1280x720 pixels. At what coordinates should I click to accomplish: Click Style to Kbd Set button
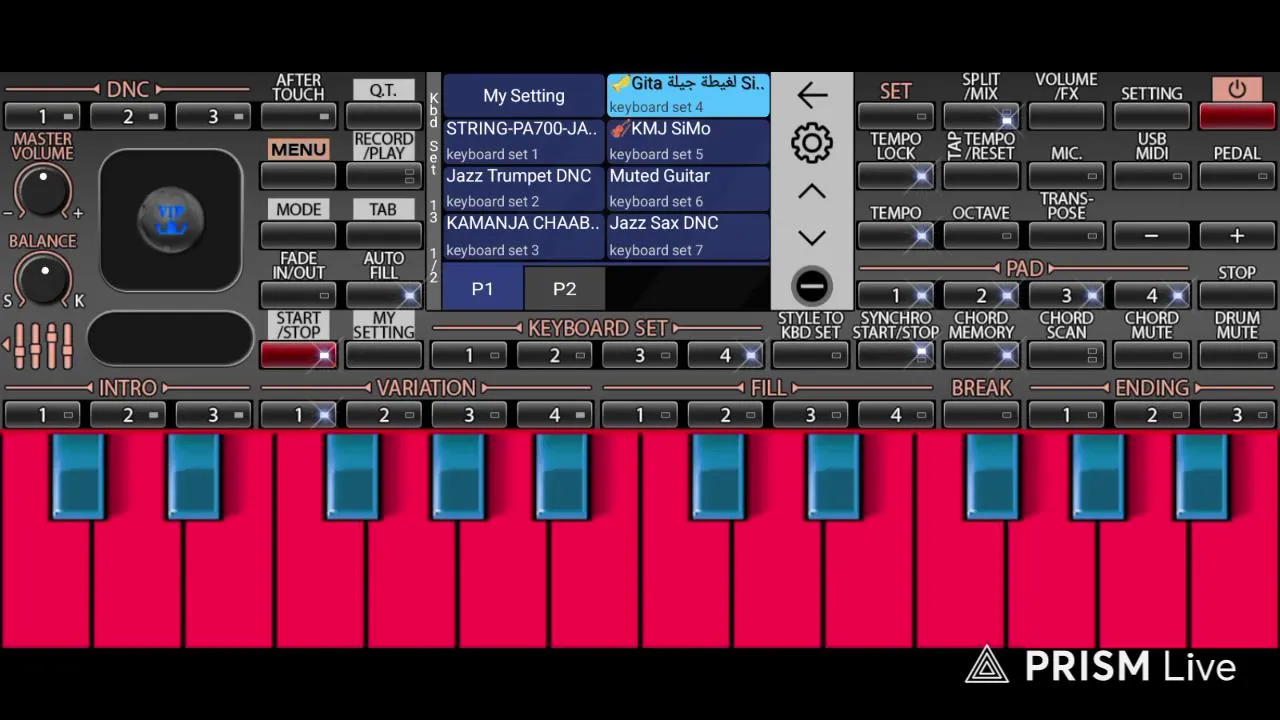(810, 354)
